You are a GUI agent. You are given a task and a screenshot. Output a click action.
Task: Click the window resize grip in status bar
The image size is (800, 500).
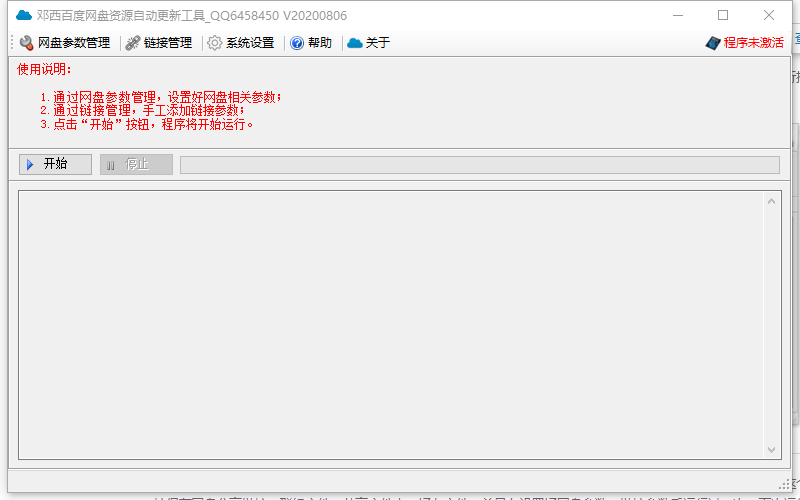[785, 484]
